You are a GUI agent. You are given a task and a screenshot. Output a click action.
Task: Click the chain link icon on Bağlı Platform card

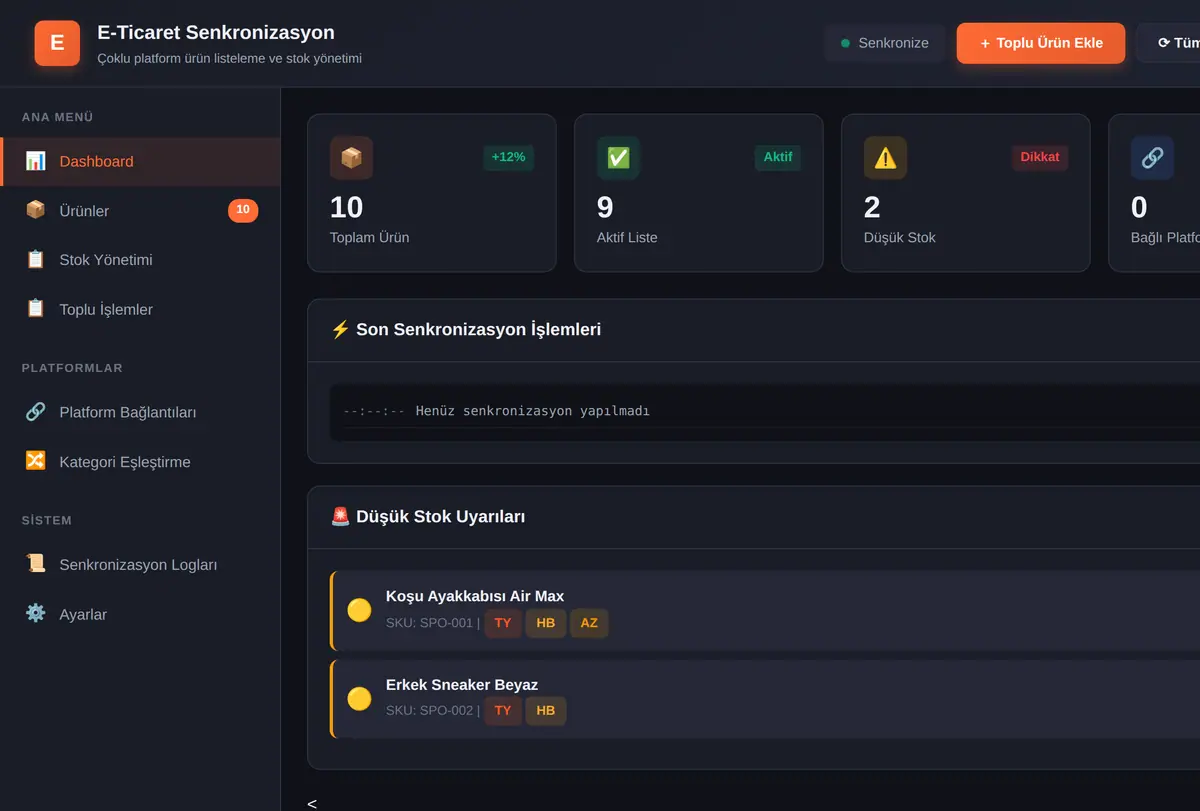(x=1152, y=158)
